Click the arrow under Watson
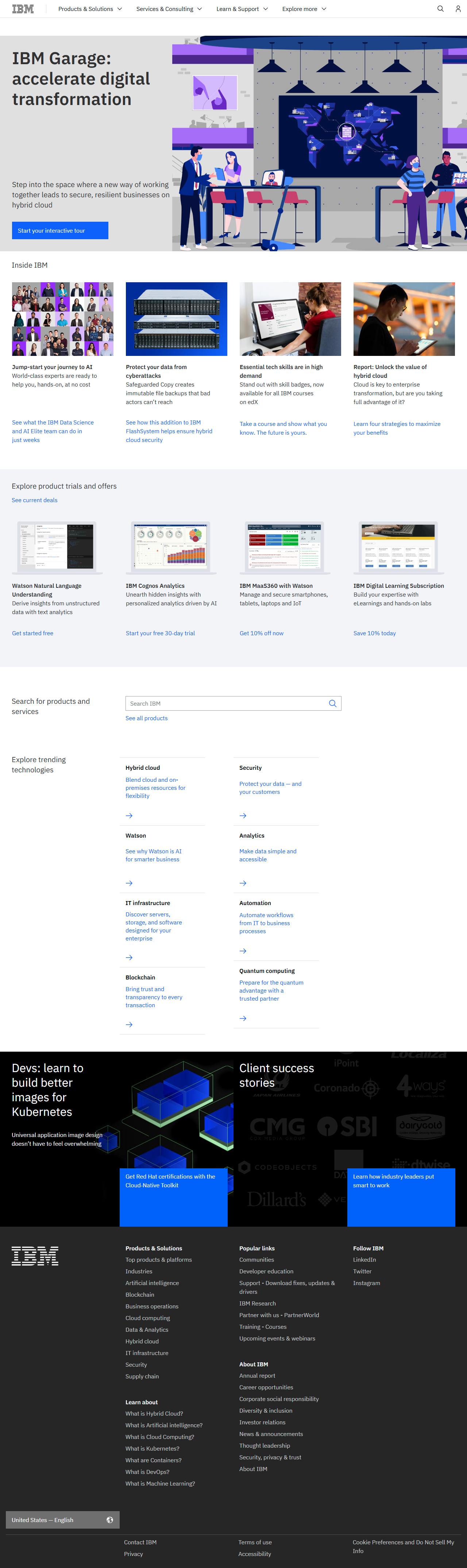This screenshot has height=1568, width=467. [x=129, y=882]
